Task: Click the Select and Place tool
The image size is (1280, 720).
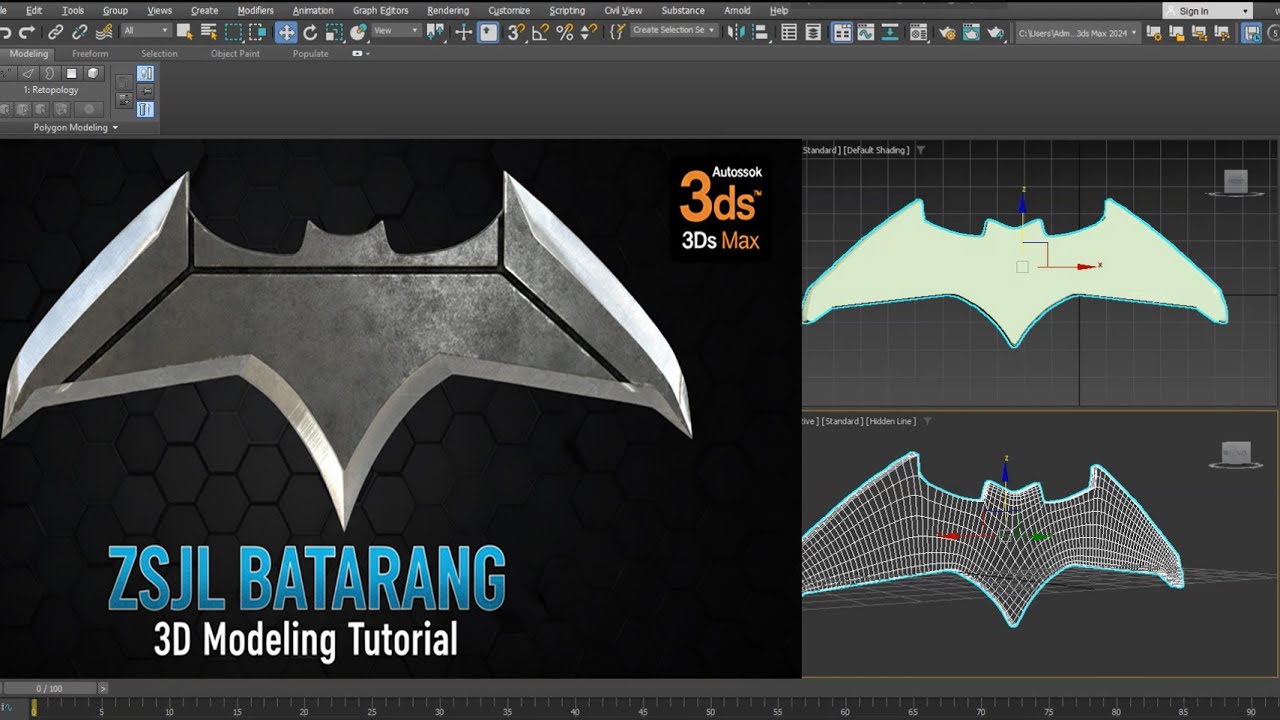Action: click(358, 32)
